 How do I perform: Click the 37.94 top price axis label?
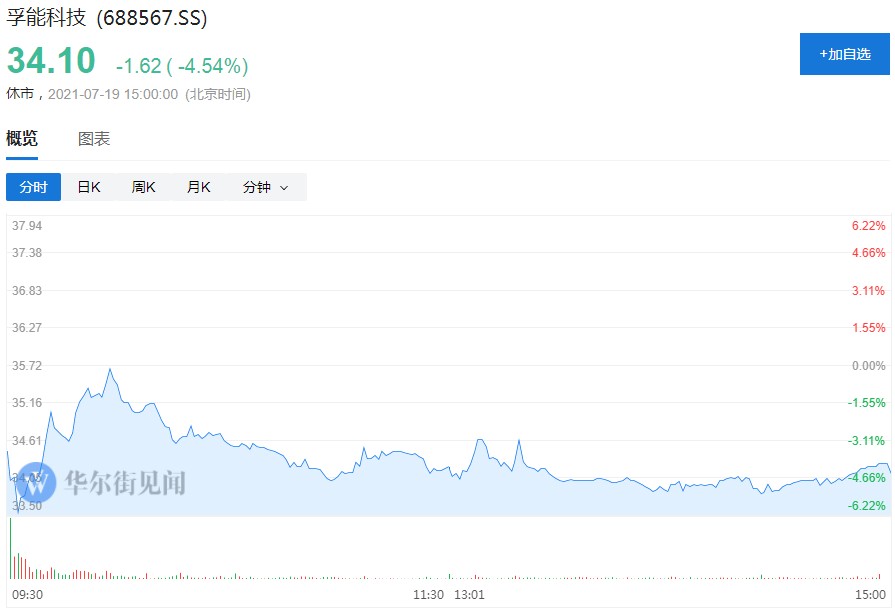(27, 226)
